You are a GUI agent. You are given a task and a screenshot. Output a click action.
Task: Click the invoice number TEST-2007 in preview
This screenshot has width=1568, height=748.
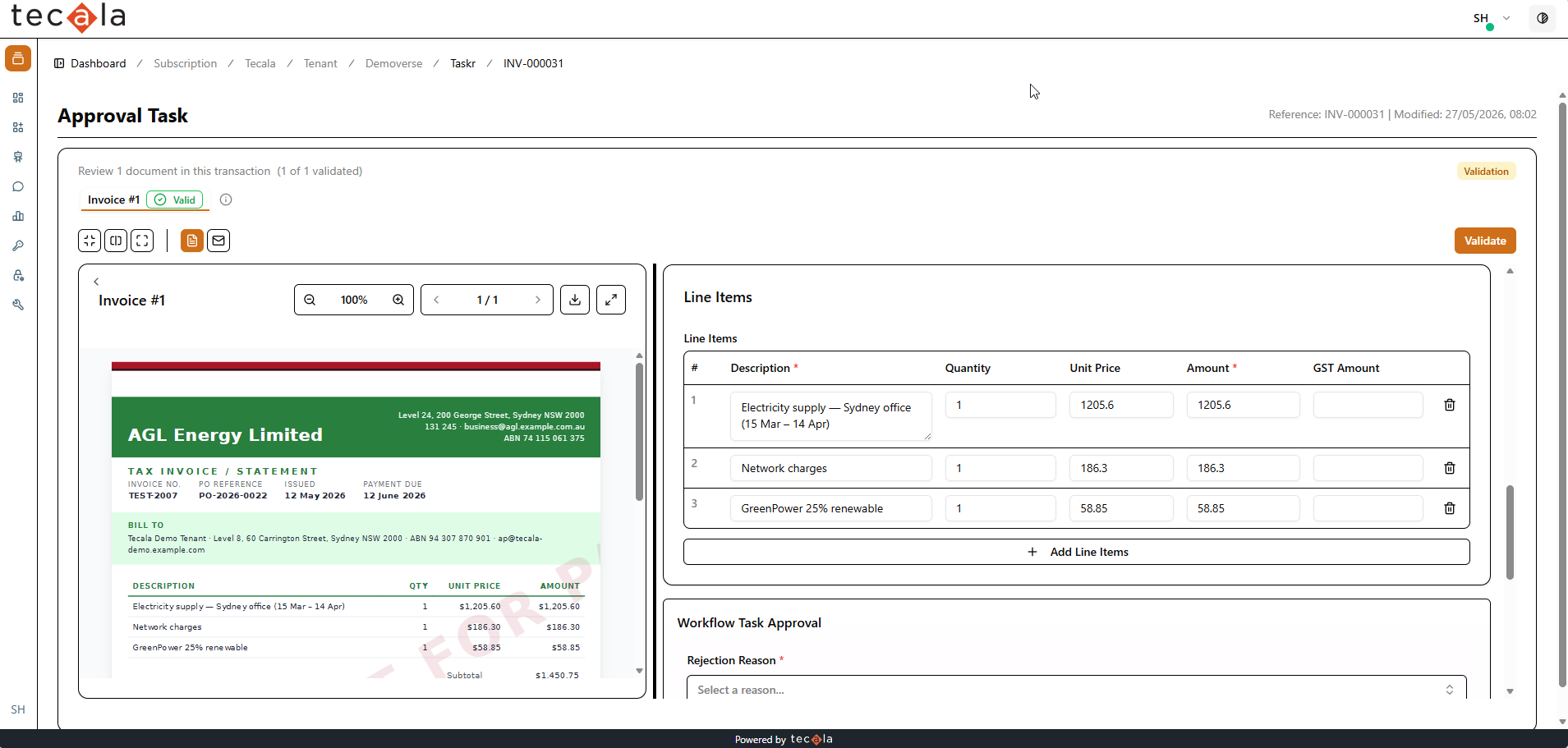pos(153,495)
